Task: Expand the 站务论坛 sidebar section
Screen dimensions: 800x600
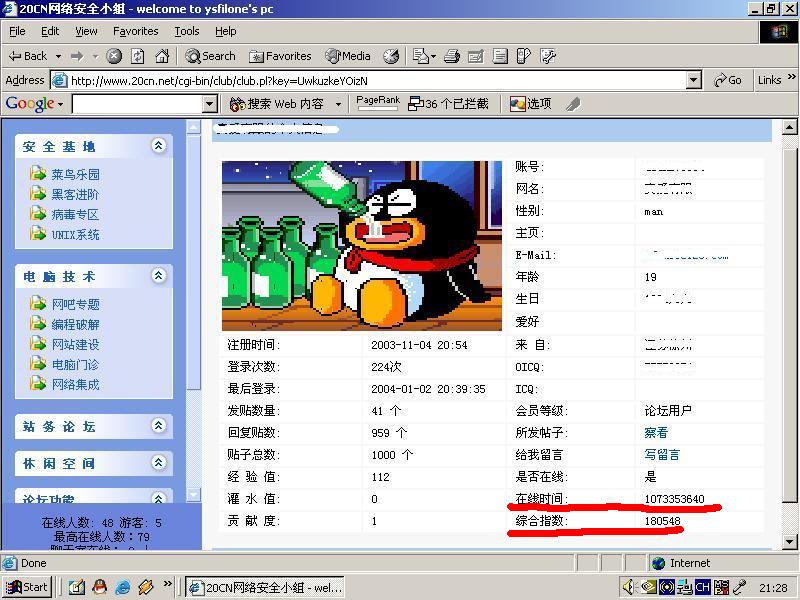Action: coord(159,425)
